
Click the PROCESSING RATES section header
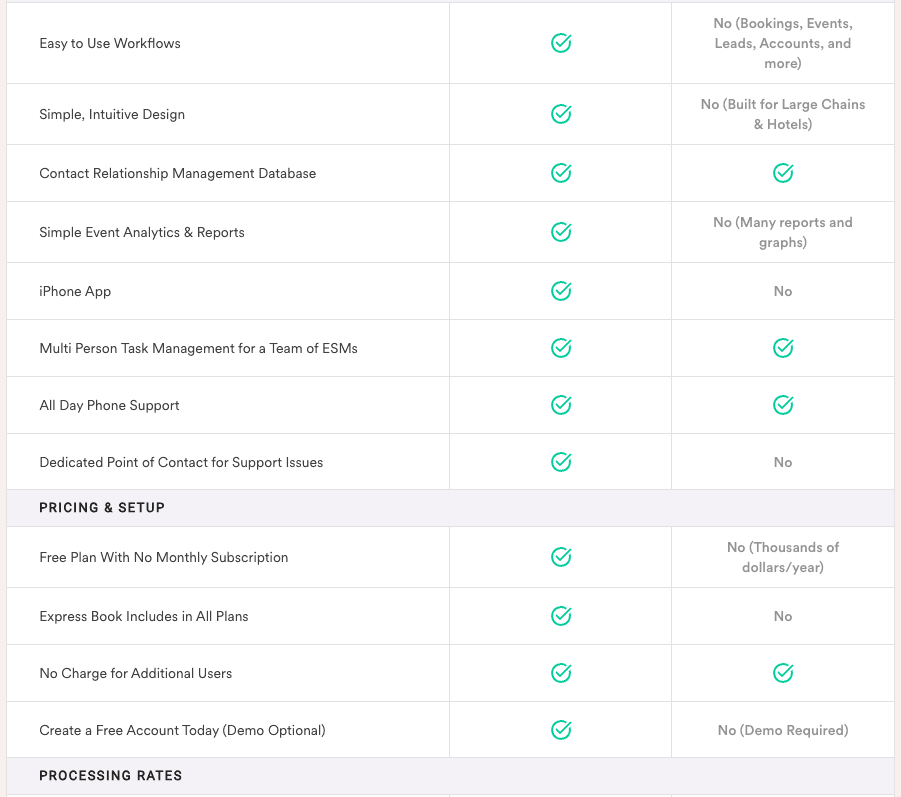pyautogui.click(x=110, y=776)
